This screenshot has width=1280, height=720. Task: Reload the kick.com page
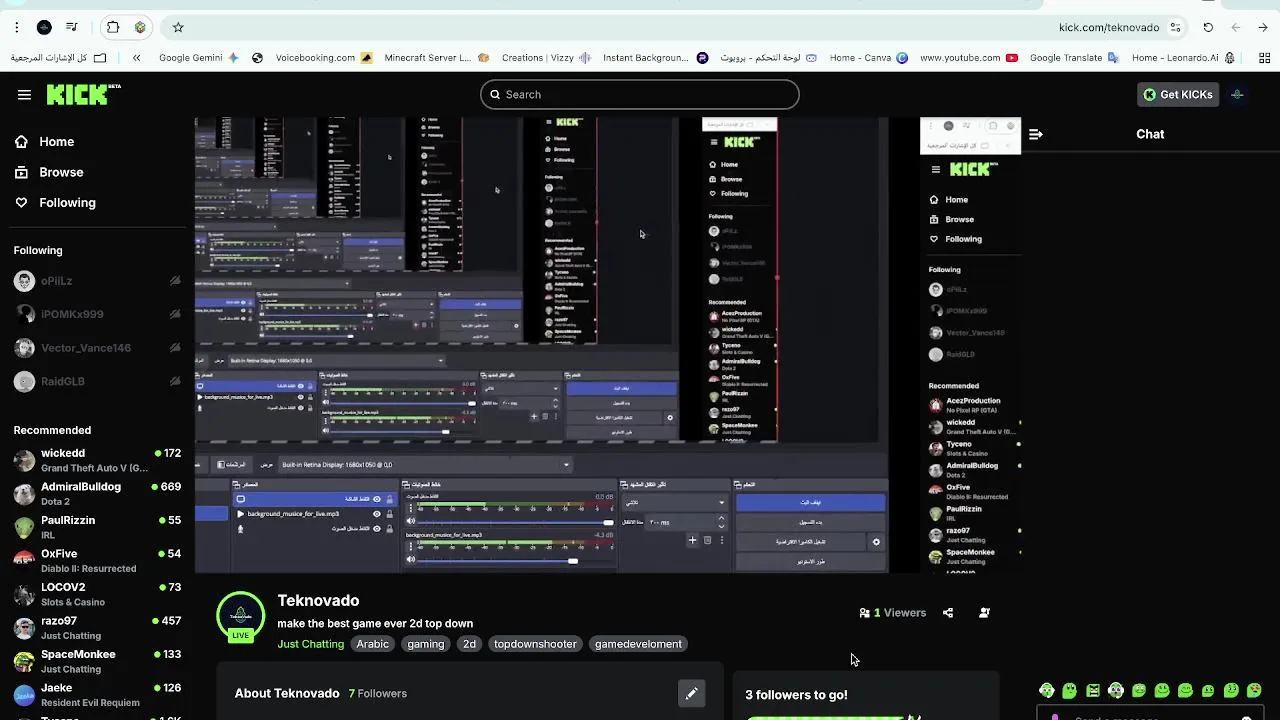click(x=1208, y=27)
